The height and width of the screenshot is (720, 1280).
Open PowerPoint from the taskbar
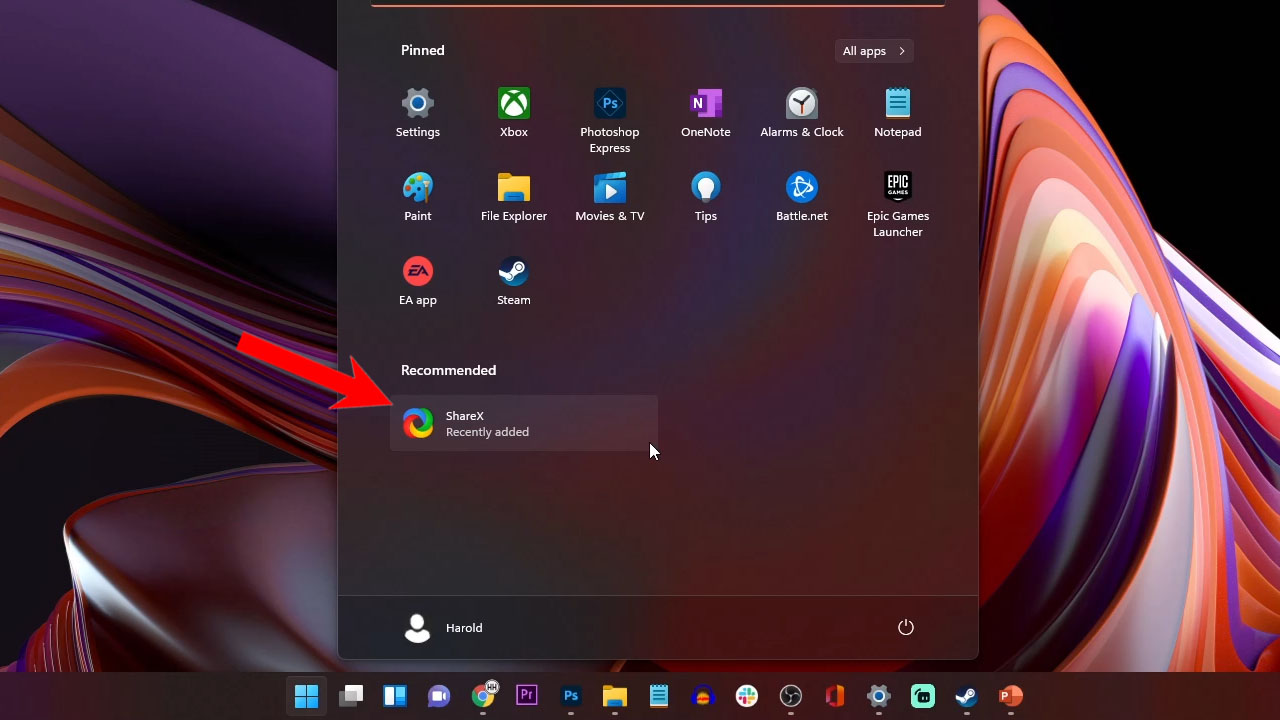[1011, 696]
